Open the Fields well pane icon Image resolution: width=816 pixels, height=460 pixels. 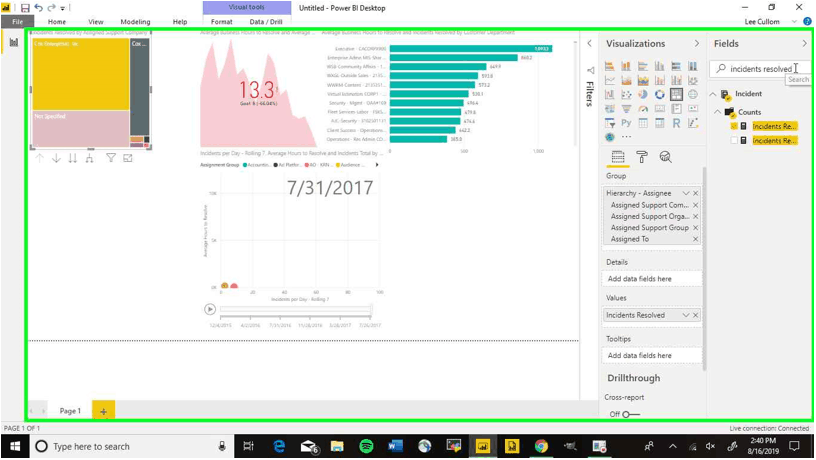618,157
